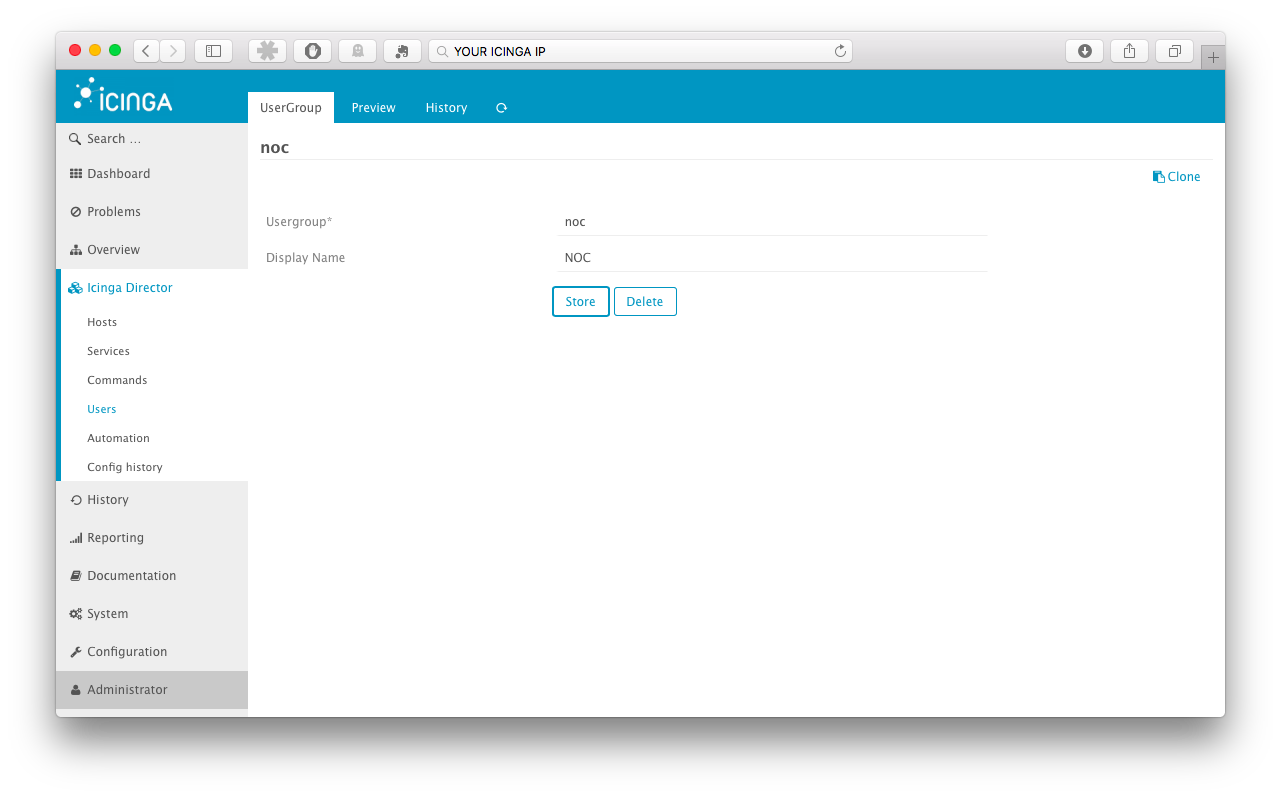Click the Problems warning icon
The width and height of the screenshot is (1281, 797).
(76, 212)
